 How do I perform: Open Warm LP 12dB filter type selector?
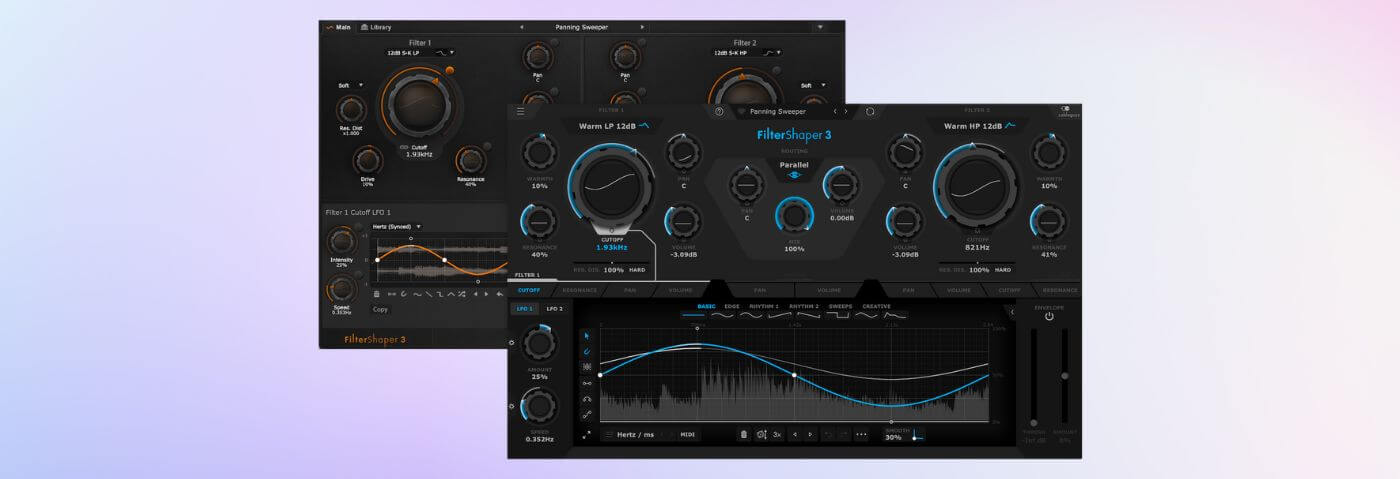coord(614,126)
